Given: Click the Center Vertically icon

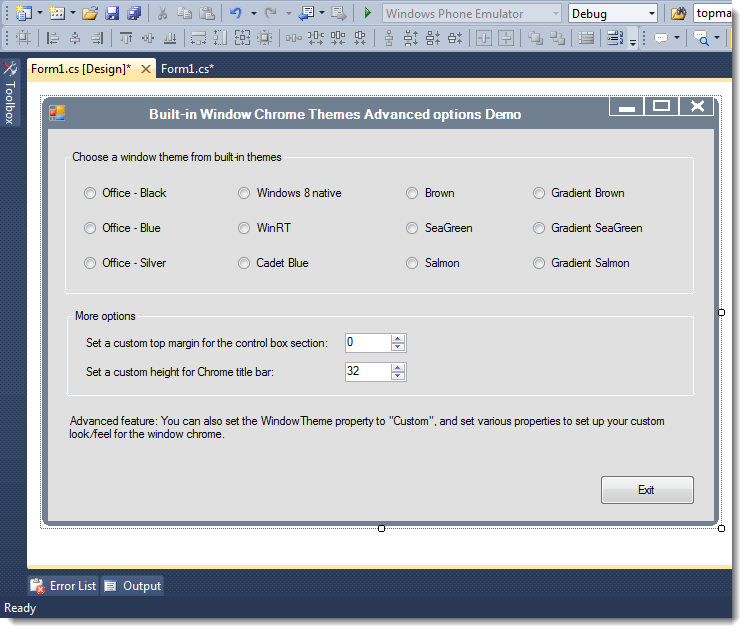Looking at the screenshot, I should click(x=506, y=37).
